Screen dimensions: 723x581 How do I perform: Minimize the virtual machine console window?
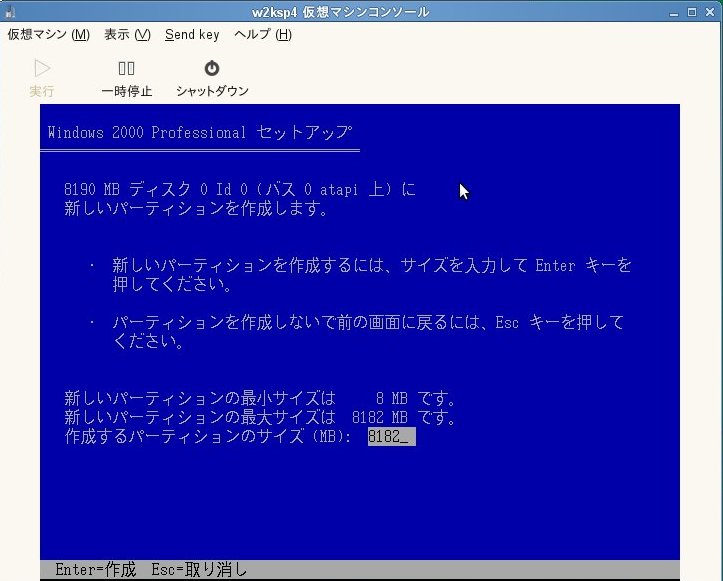(x=674, y=12)
